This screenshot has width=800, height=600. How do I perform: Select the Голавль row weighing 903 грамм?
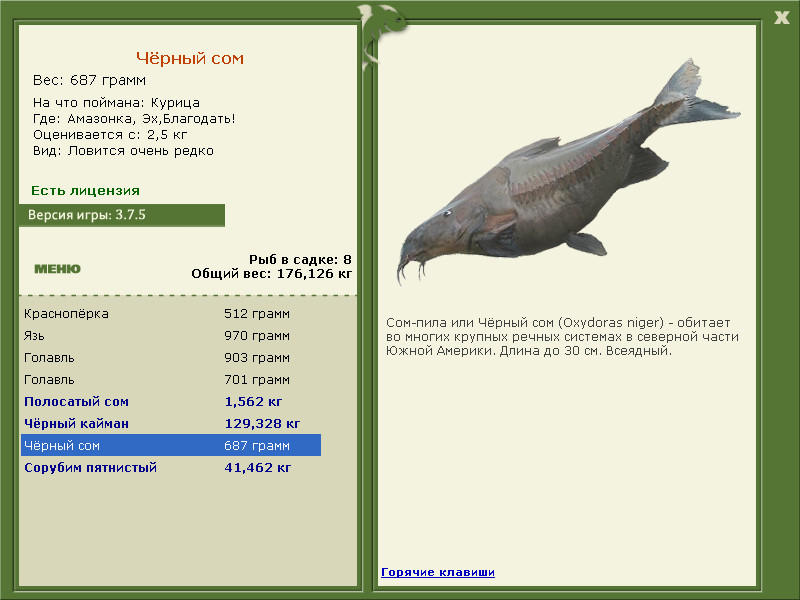pos(171,357)
